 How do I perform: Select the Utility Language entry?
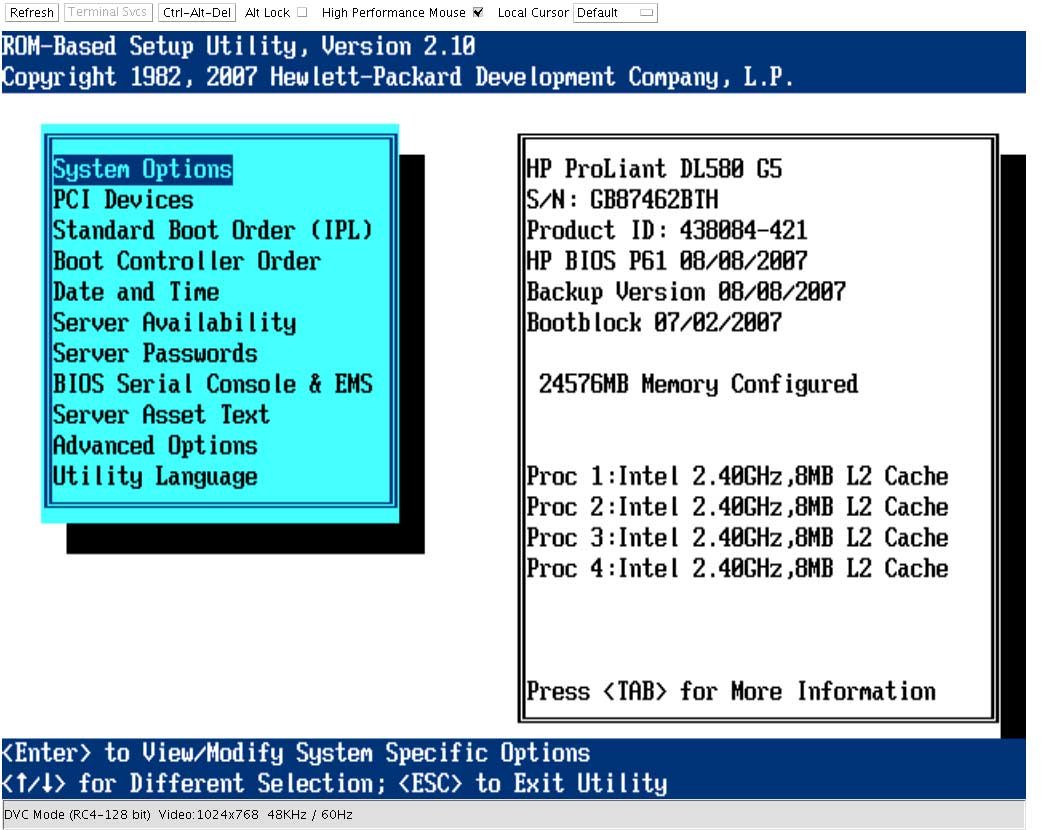(x=155, y=477)
